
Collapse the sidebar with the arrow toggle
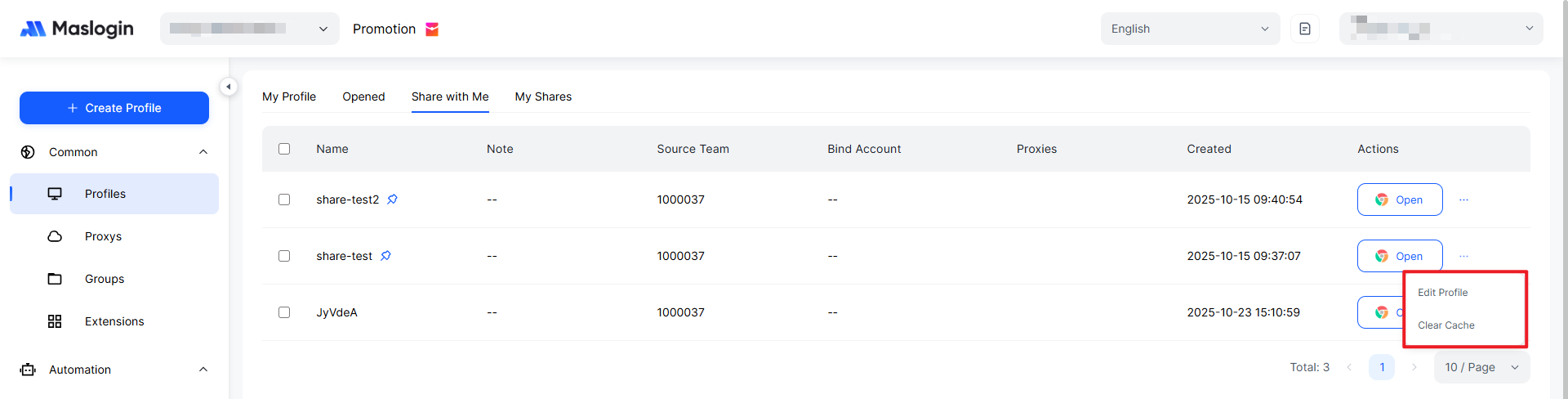(229, 86)
